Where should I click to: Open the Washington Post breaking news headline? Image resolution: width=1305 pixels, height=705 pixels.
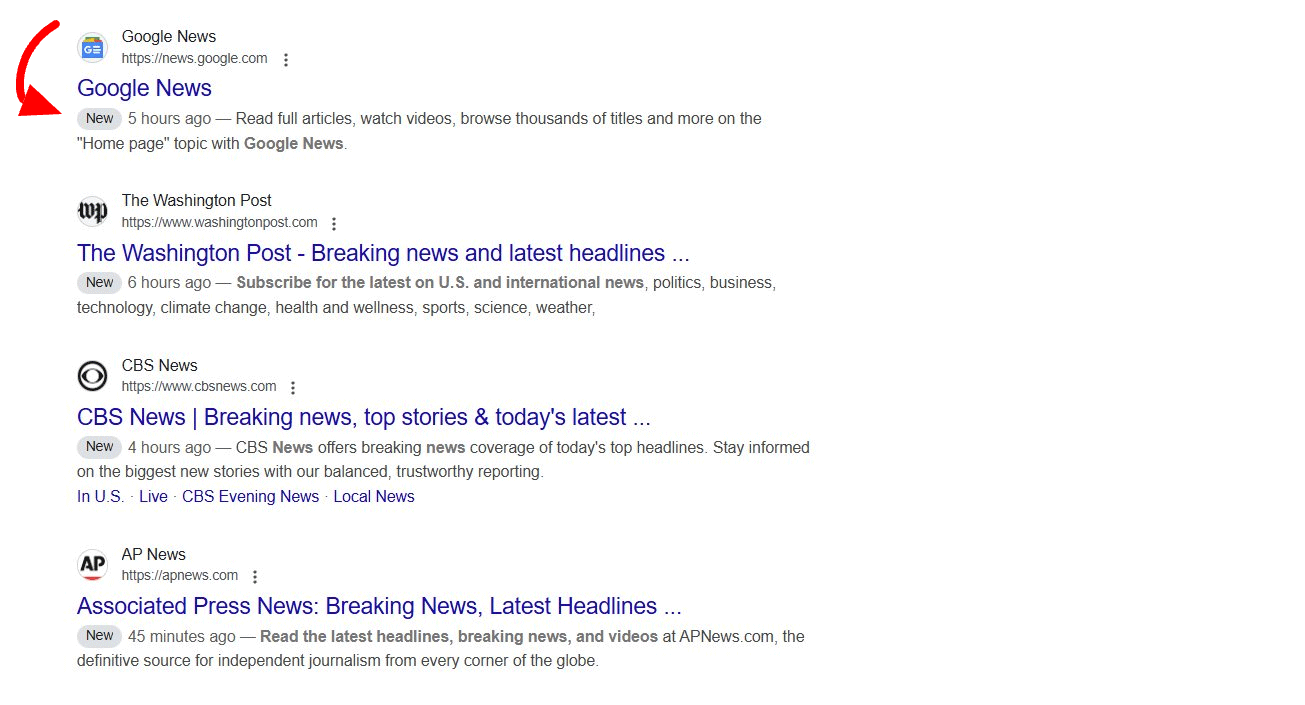point(383,253)
